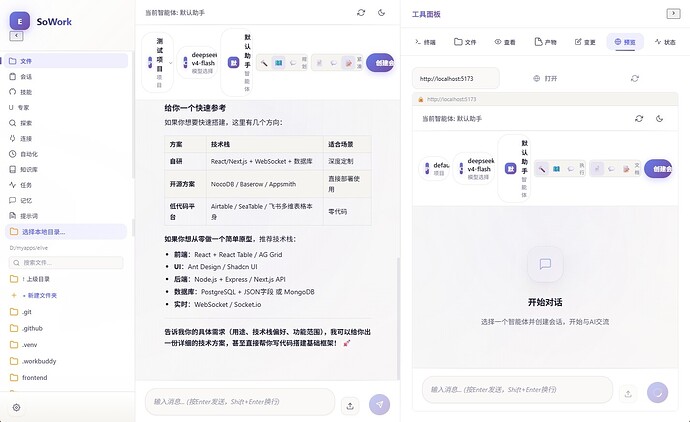This screenshot has height=422, width=690.
Task: Send message with paper plane button
Action: 379,404
